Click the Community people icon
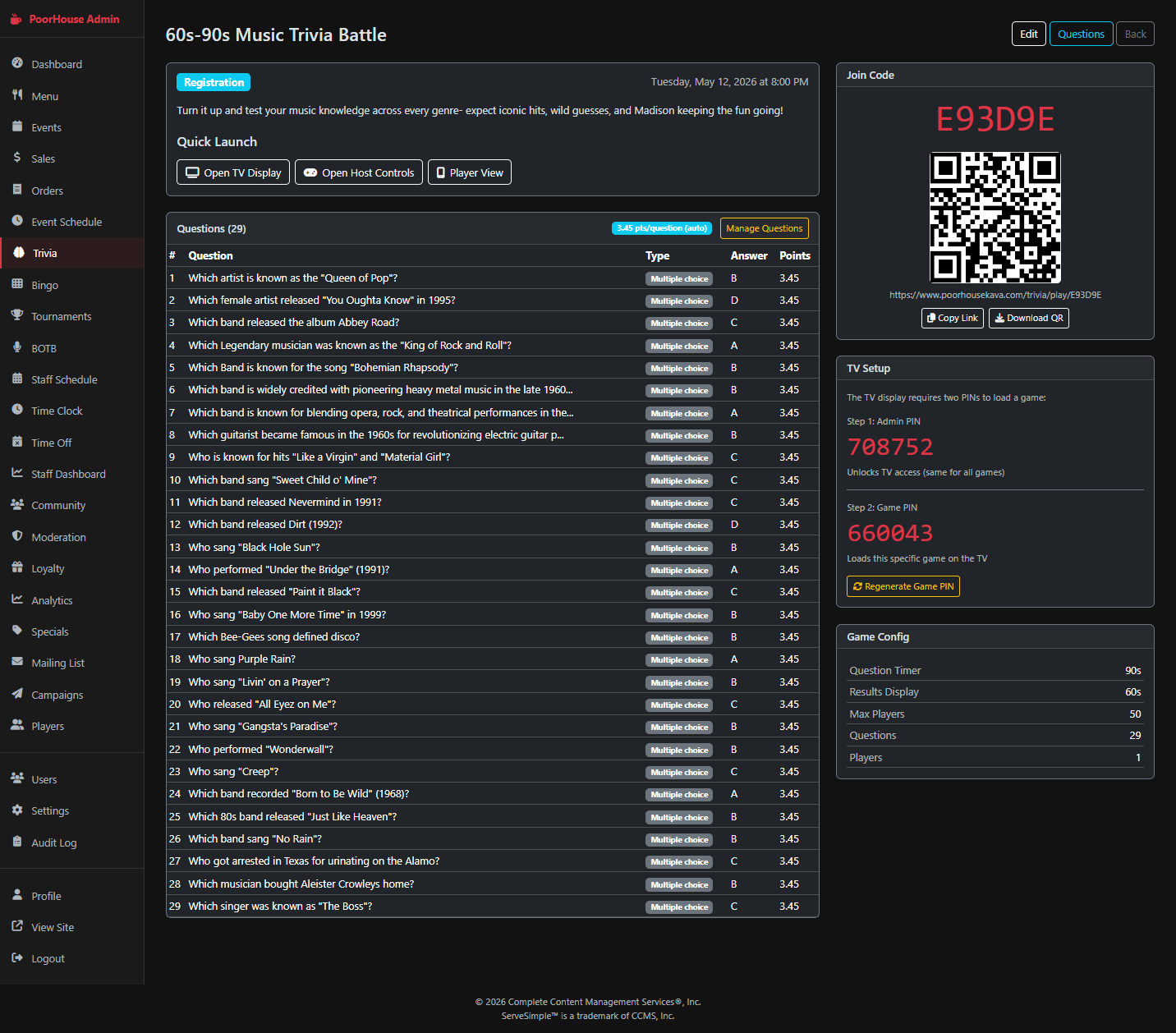The image size is (1176, 1033). click(17, 504)
